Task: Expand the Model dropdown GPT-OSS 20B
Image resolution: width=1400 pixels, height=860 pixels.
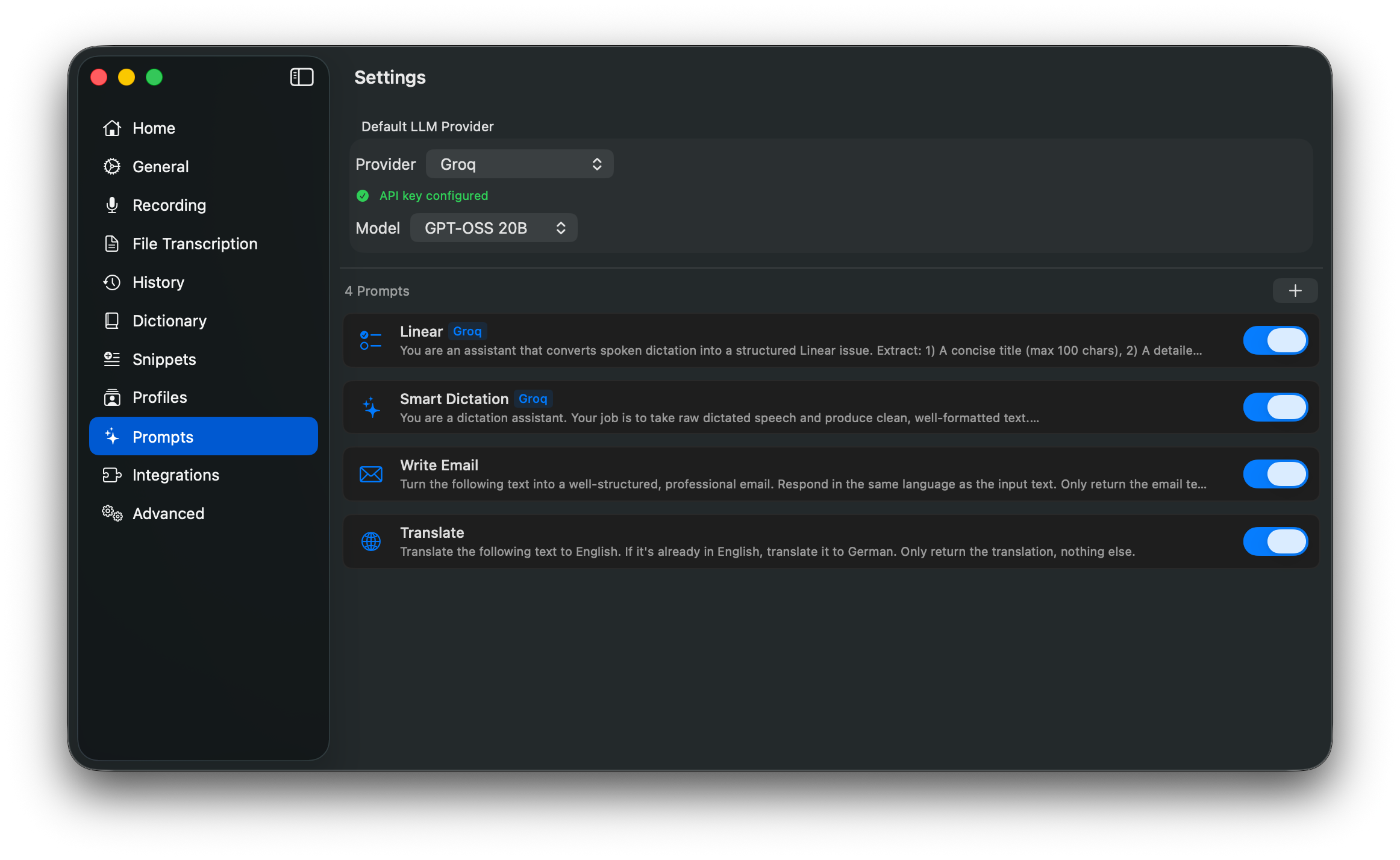Action: [493, 228]
